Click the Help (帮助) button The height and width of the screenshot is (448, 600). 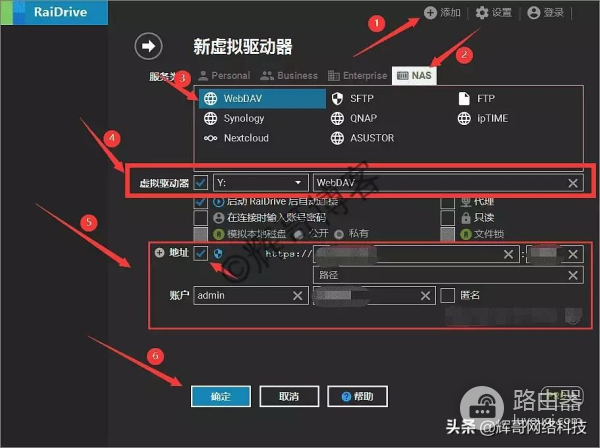(357, 396)
